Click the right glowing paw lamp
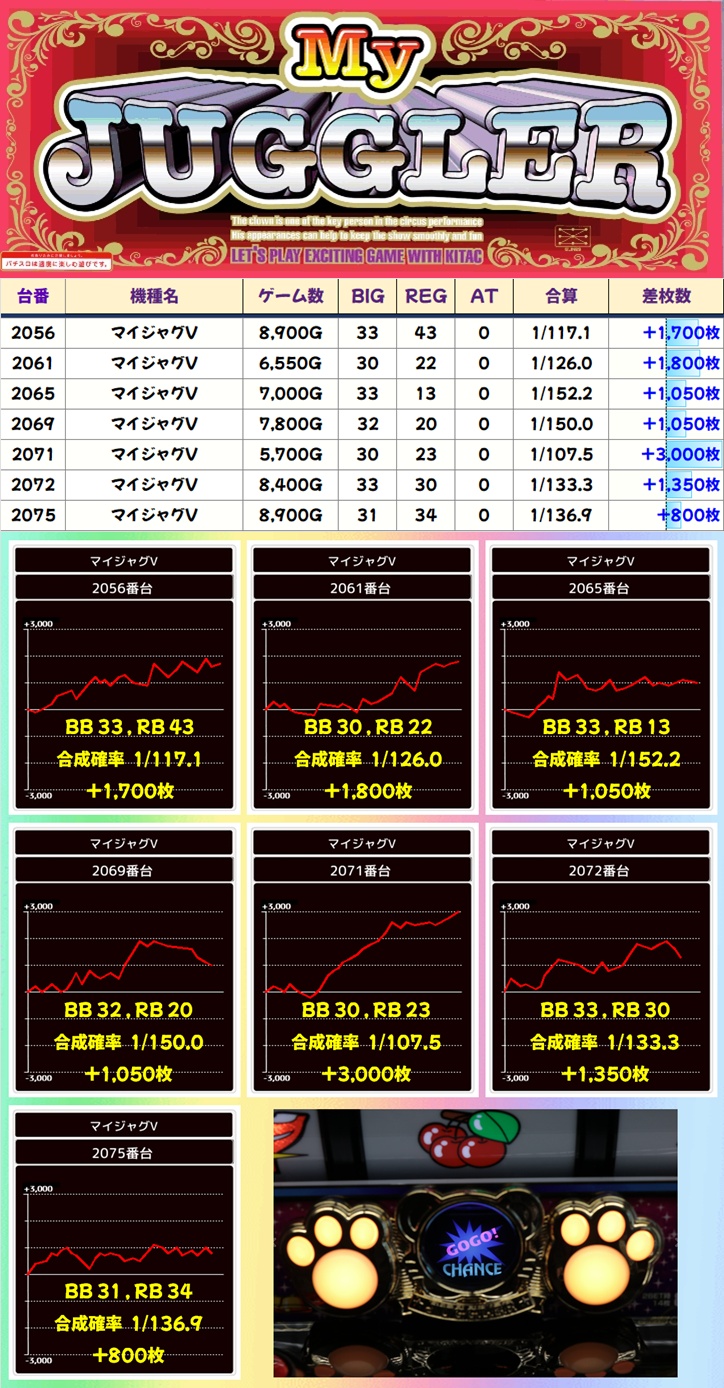The height and width of the screenshot is (1388, 724). [603, 1251]
